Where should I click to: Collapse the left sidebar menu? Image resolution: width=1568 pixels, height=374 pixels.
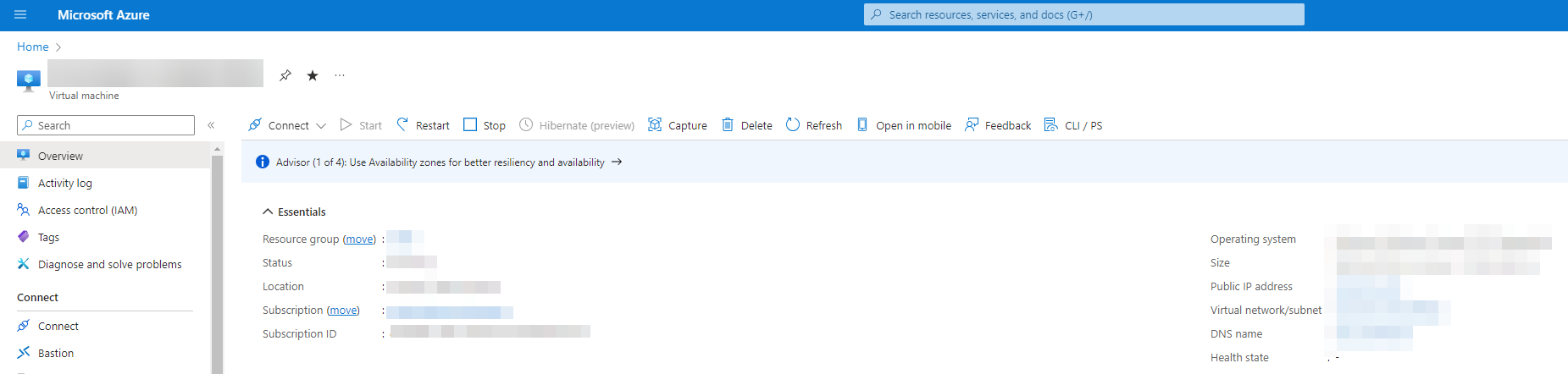(x=211, y=125)
